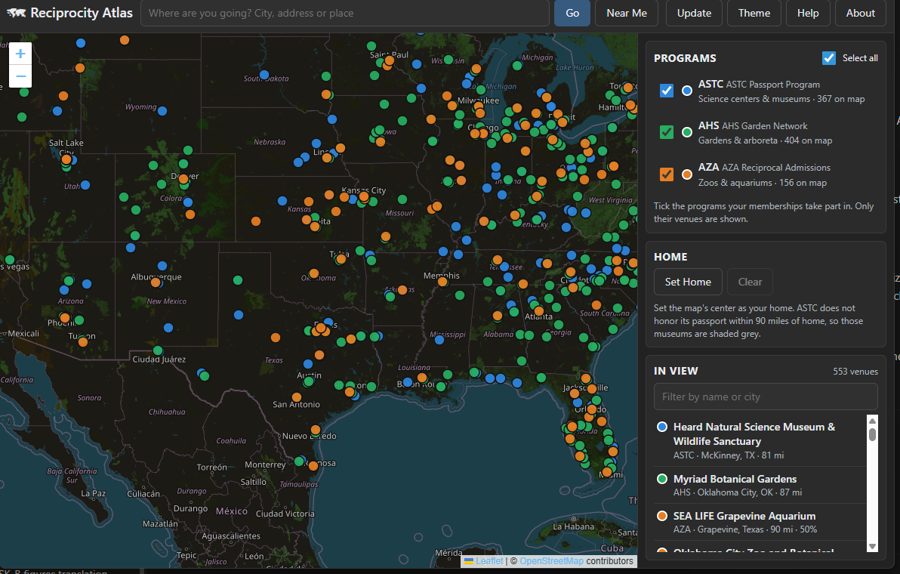Click the orange map marker at Tucson
This screenshot has height=574, width=900.
(83, 342)
